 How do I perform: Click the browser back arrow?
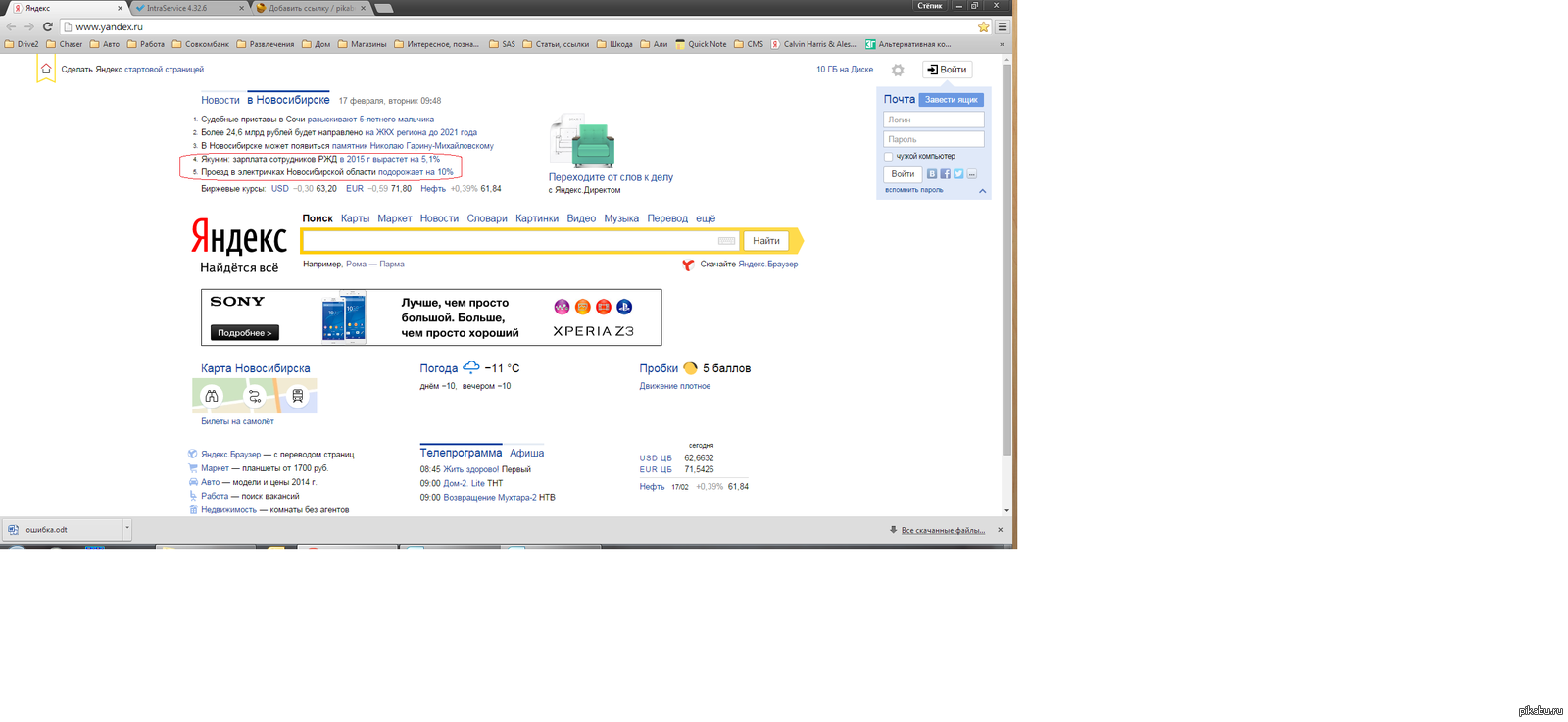(x=12, y=26)
